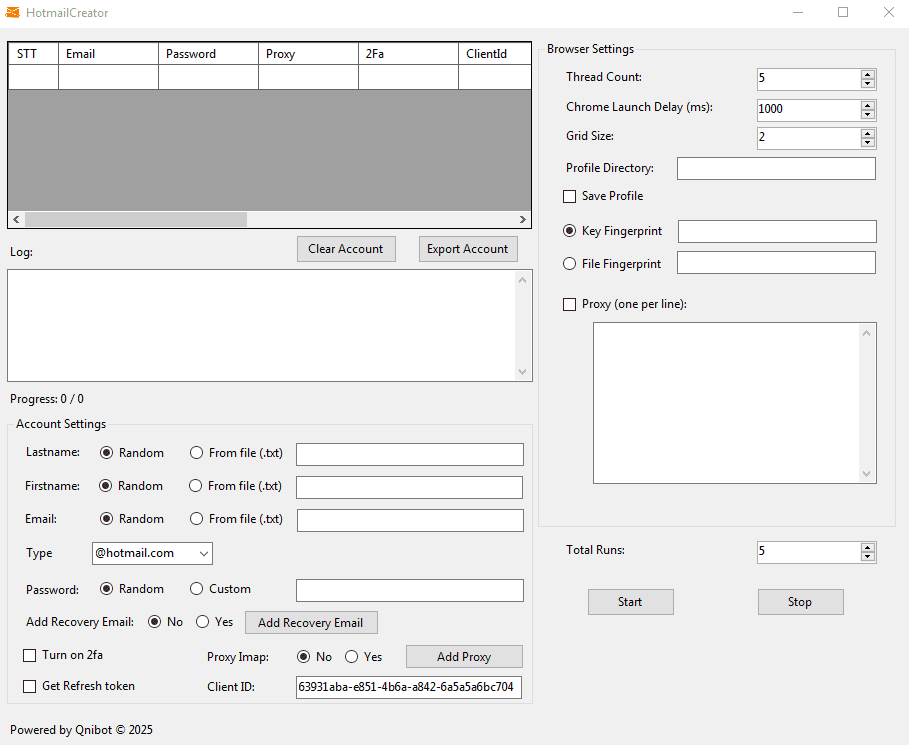Choose Random for Firstname

click(x=105, y=486)
